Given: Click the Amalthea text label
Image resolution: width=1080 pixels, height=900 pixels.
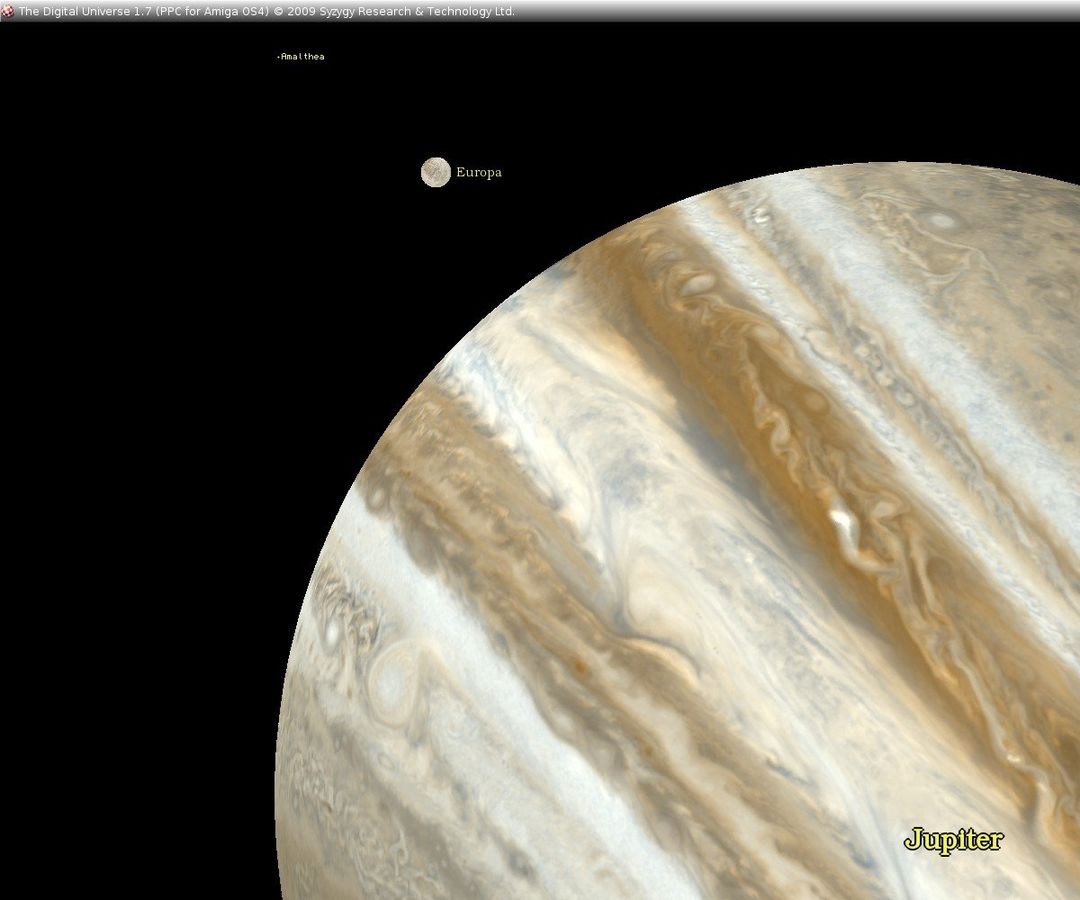Looking at the screenshot, I should click(303, 57).
